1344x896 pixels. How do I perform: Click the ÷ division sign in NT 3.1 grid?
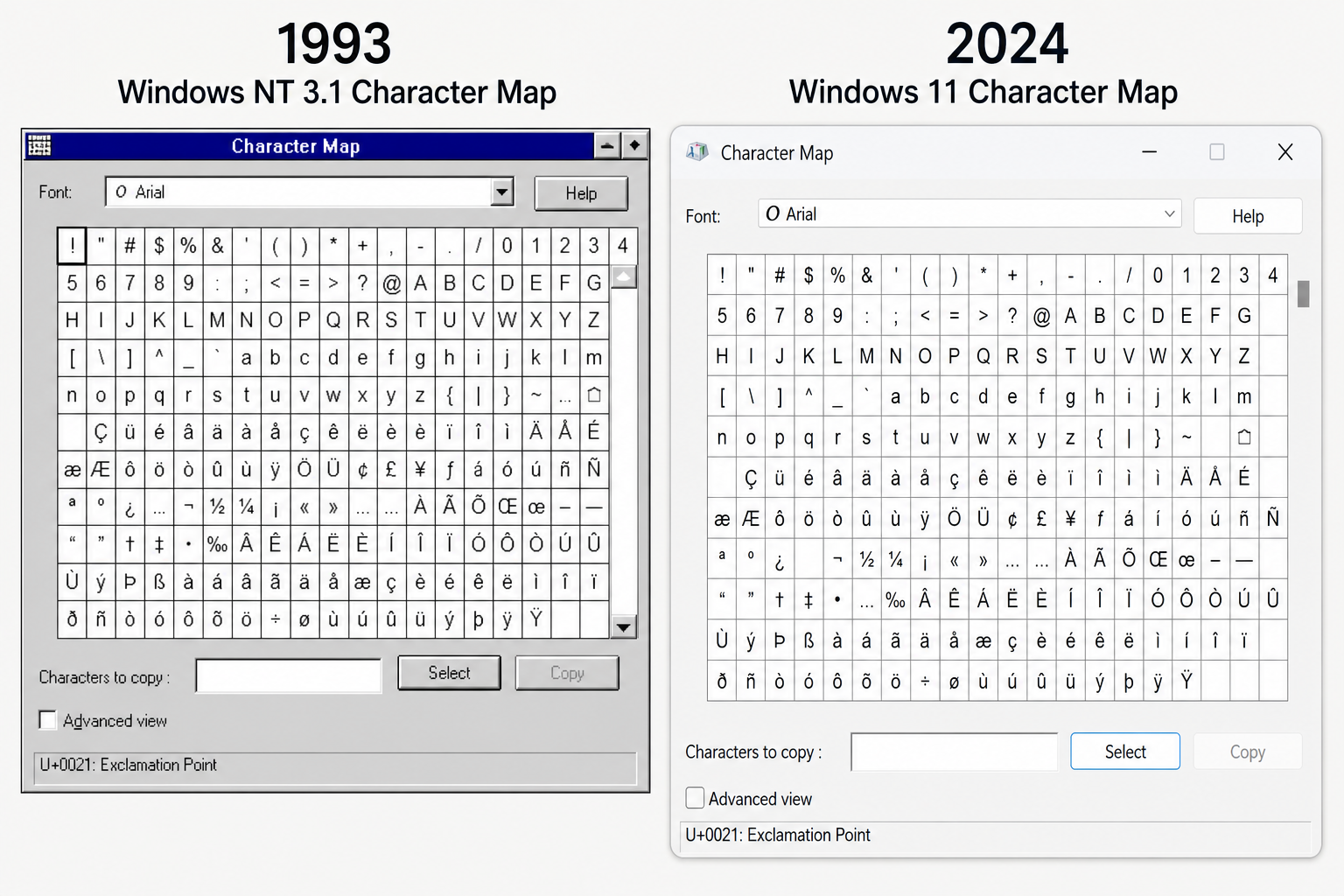[x=276, y=619]
